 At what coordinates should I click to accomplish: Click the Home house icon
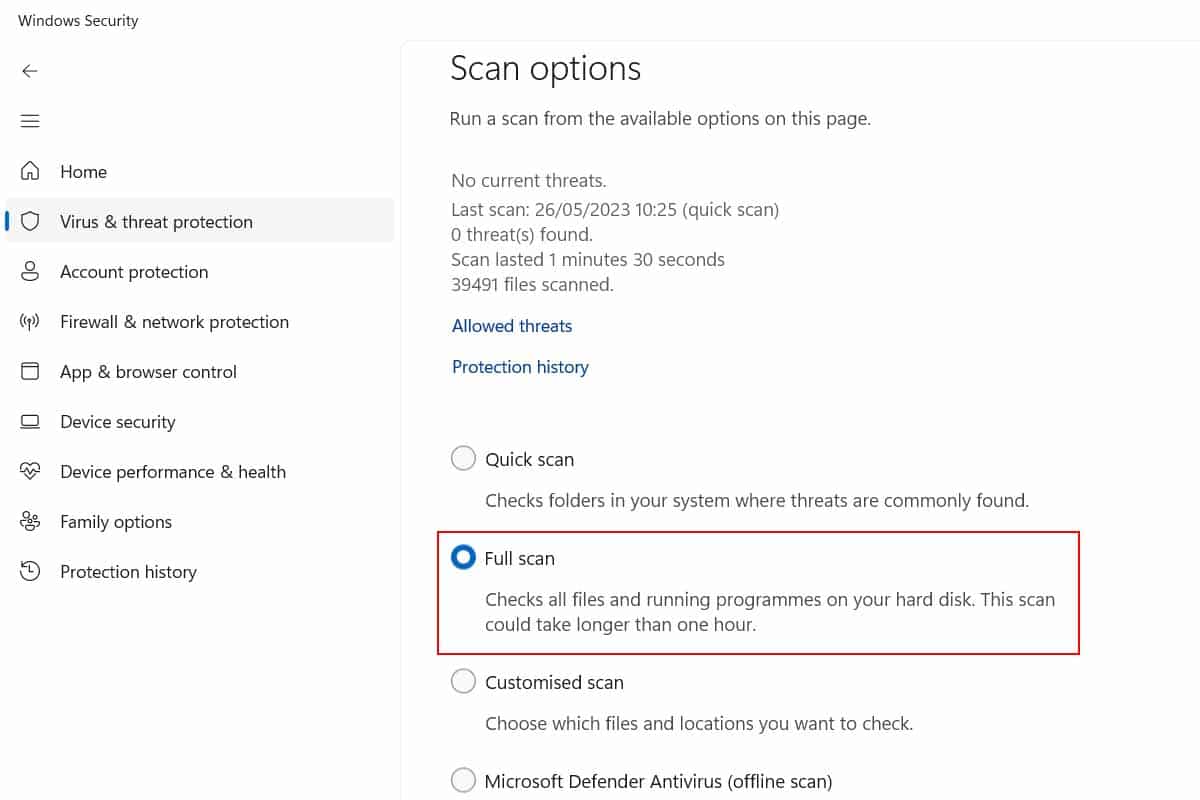tap(30, 171)
